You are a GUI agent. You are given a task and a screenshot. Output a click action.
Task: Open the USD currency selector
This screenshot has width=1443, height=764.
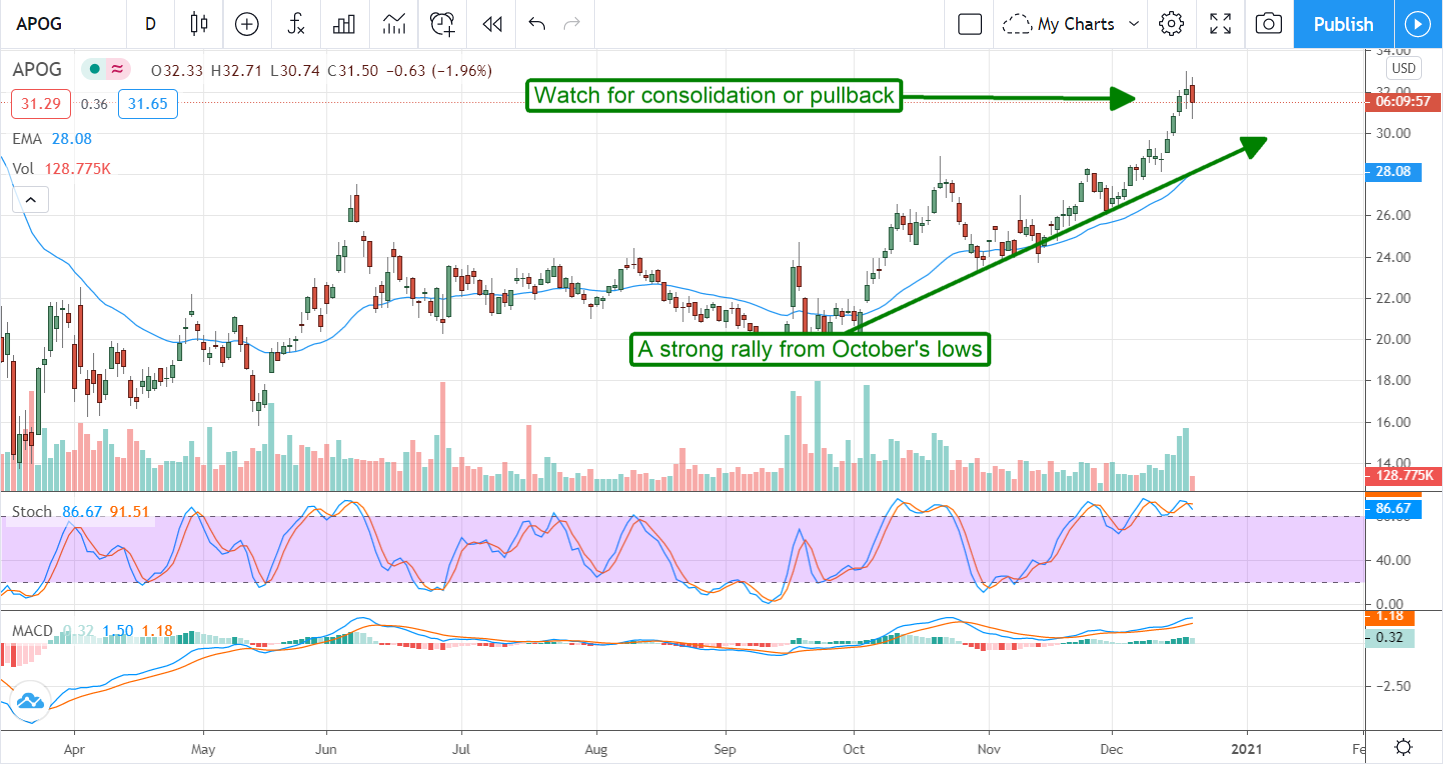pyautogui.click(x=1403, y=69)
